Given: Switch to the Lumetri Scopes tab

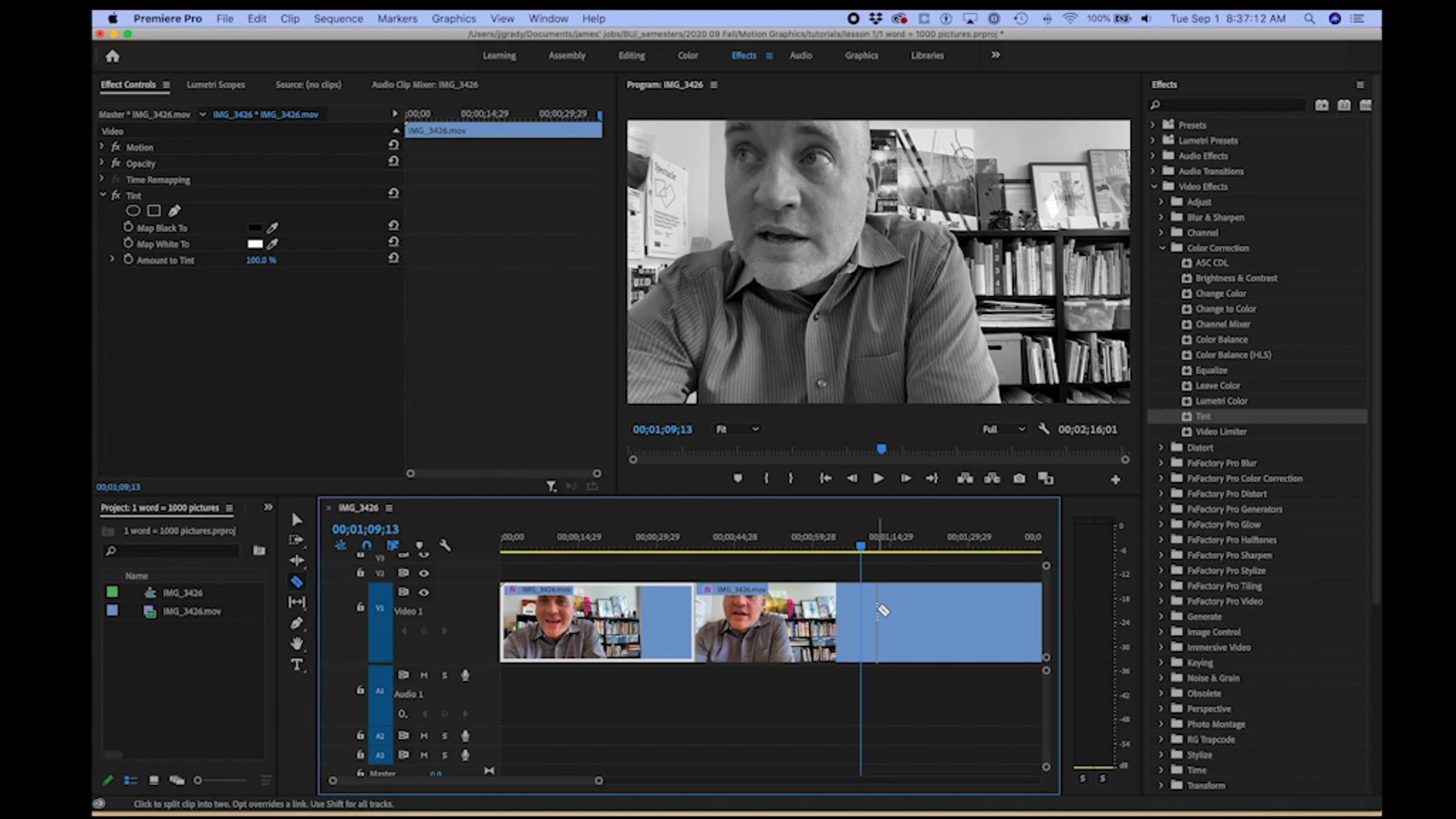Looking at the screenshot, I should (x=215, y=84).
